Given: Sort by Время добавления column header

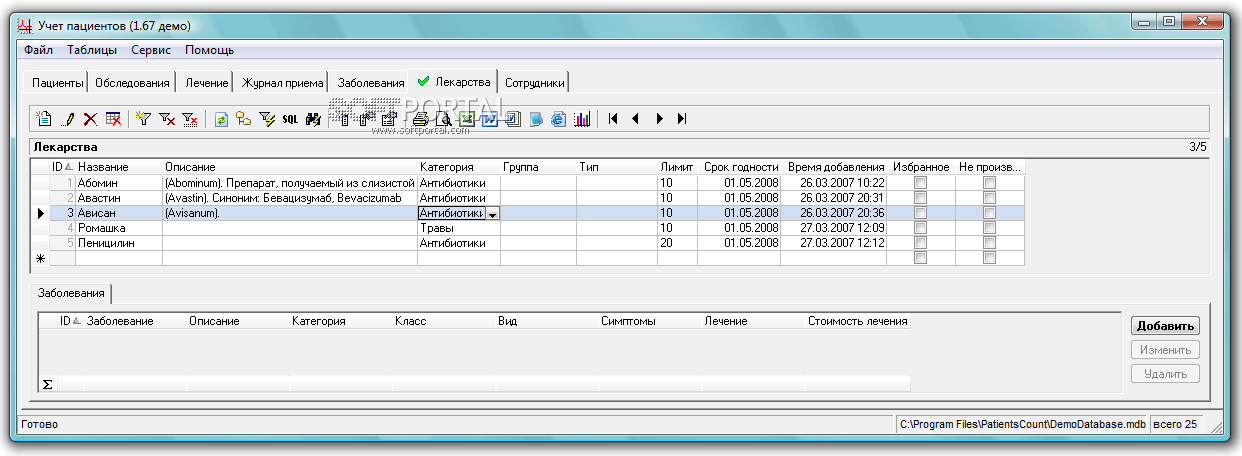Looking at the screenshot, I should point(834,167).
